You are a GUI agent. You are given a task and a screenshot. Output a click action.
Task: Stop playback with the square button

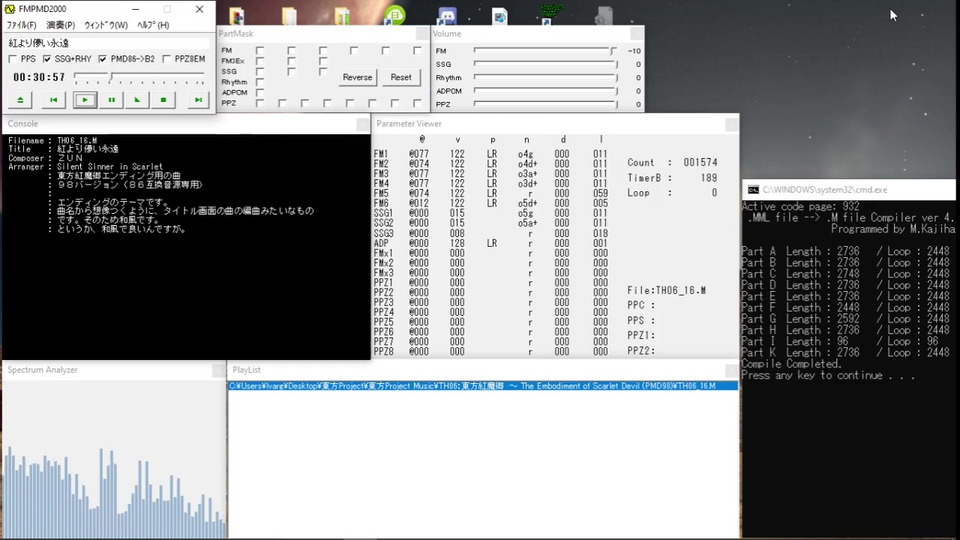[x=163, y=100]
